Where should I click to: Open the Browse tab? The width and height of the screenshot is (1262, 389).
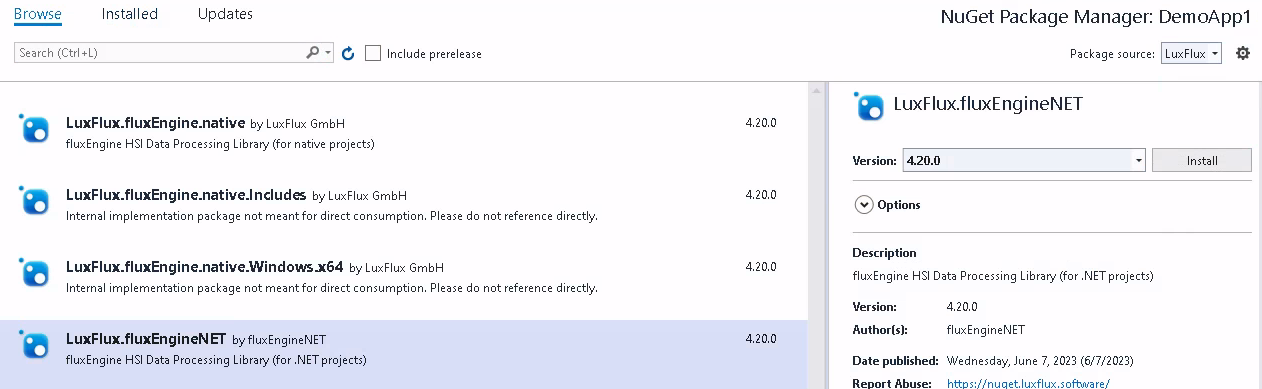(38, 14)
